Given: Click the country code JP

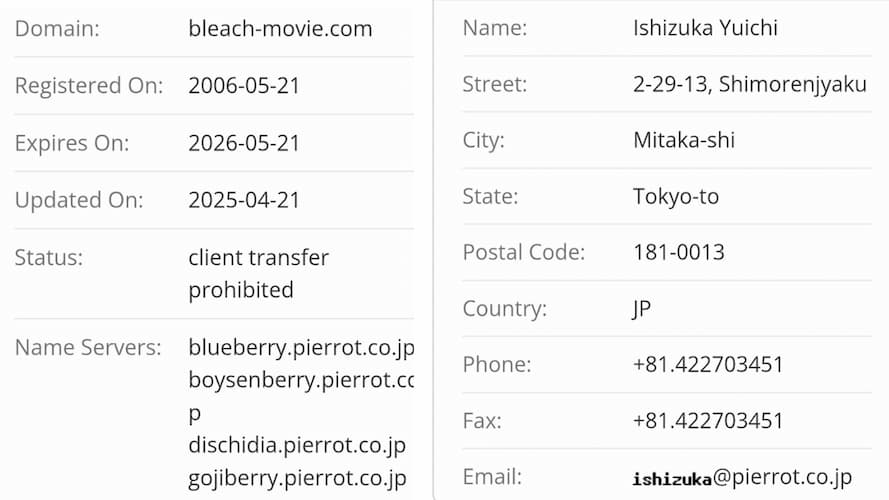Looking at the screenshot, I should pos(642,309).
